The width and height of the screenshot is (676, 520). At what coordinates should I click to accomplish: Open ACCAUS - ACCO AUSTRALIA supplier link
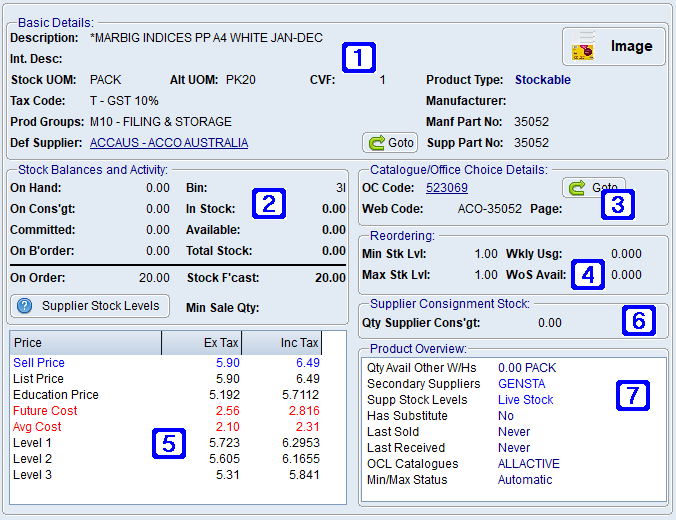tap(169, 143)
